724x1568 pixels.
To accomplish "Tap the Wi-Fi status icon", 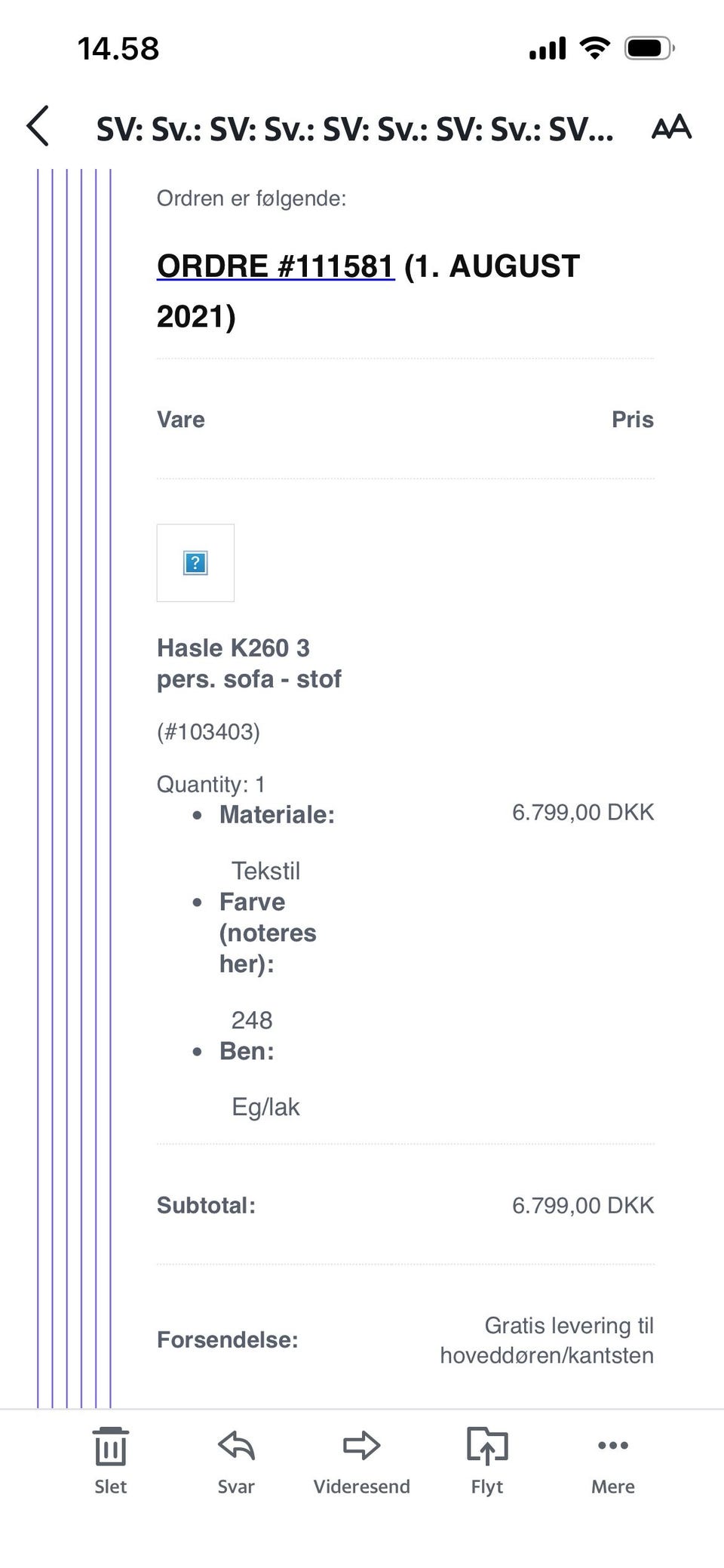I will pyautogui.click(x=595, y=48).
